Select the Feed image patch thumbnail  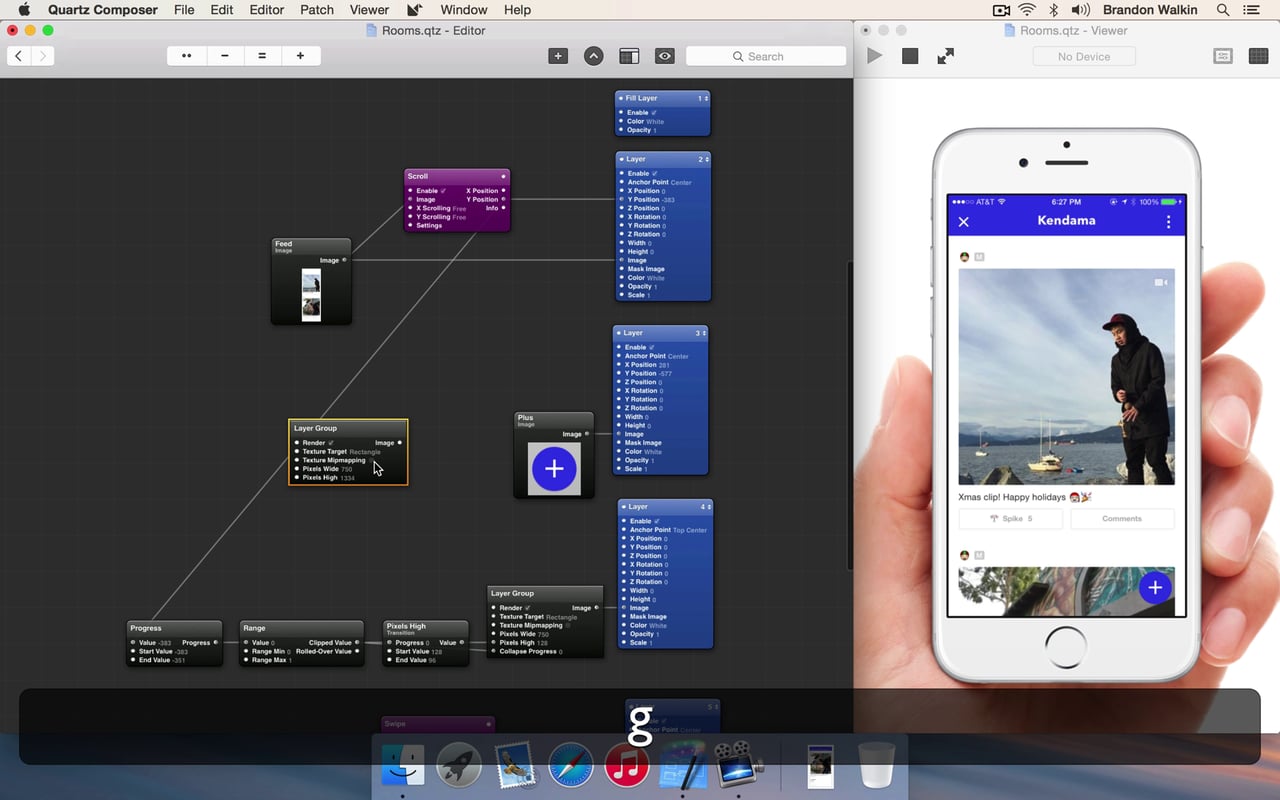coord(311,294)
